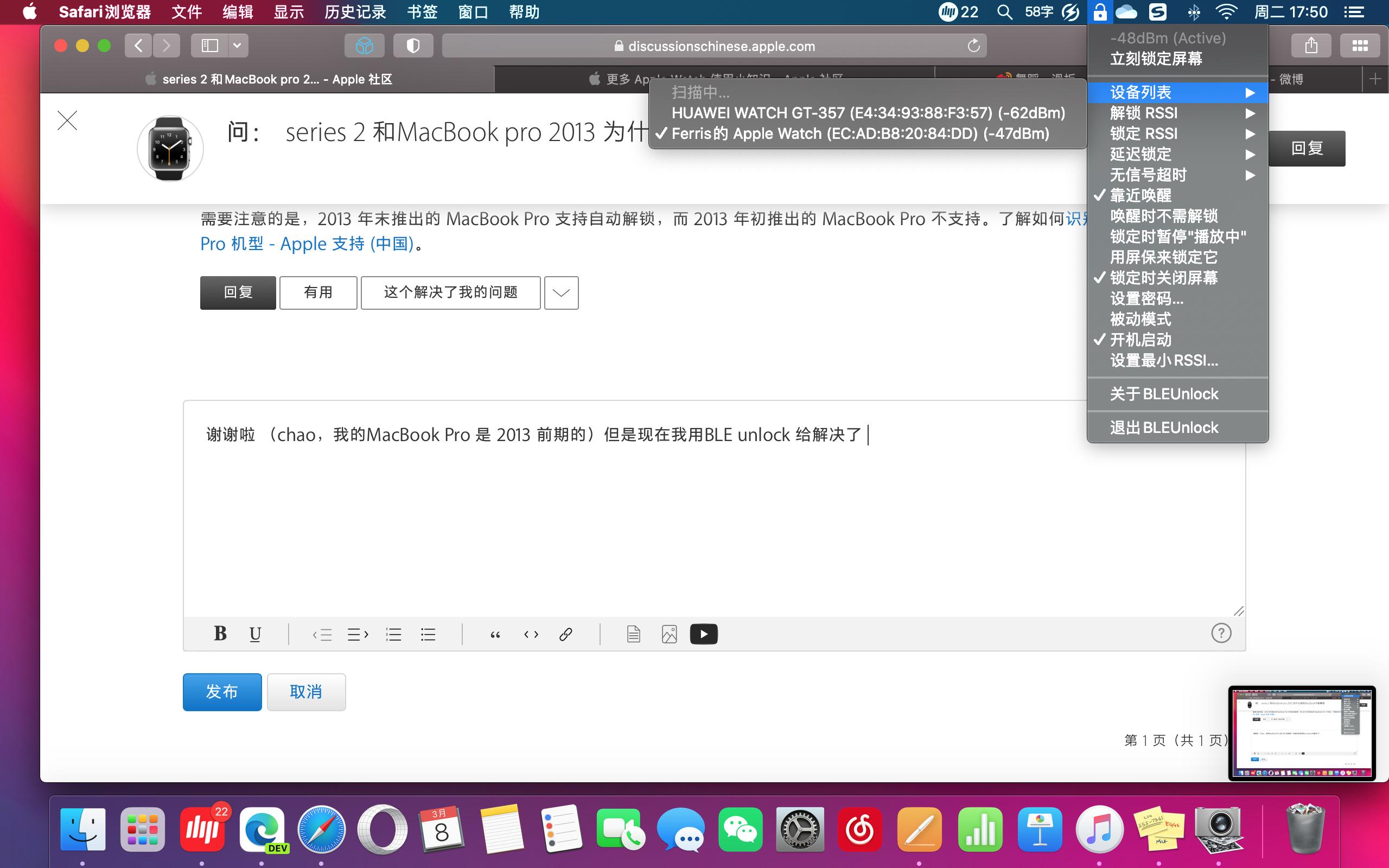
Task: Insert a hyperlink in editor
Action: pos(565,634)
